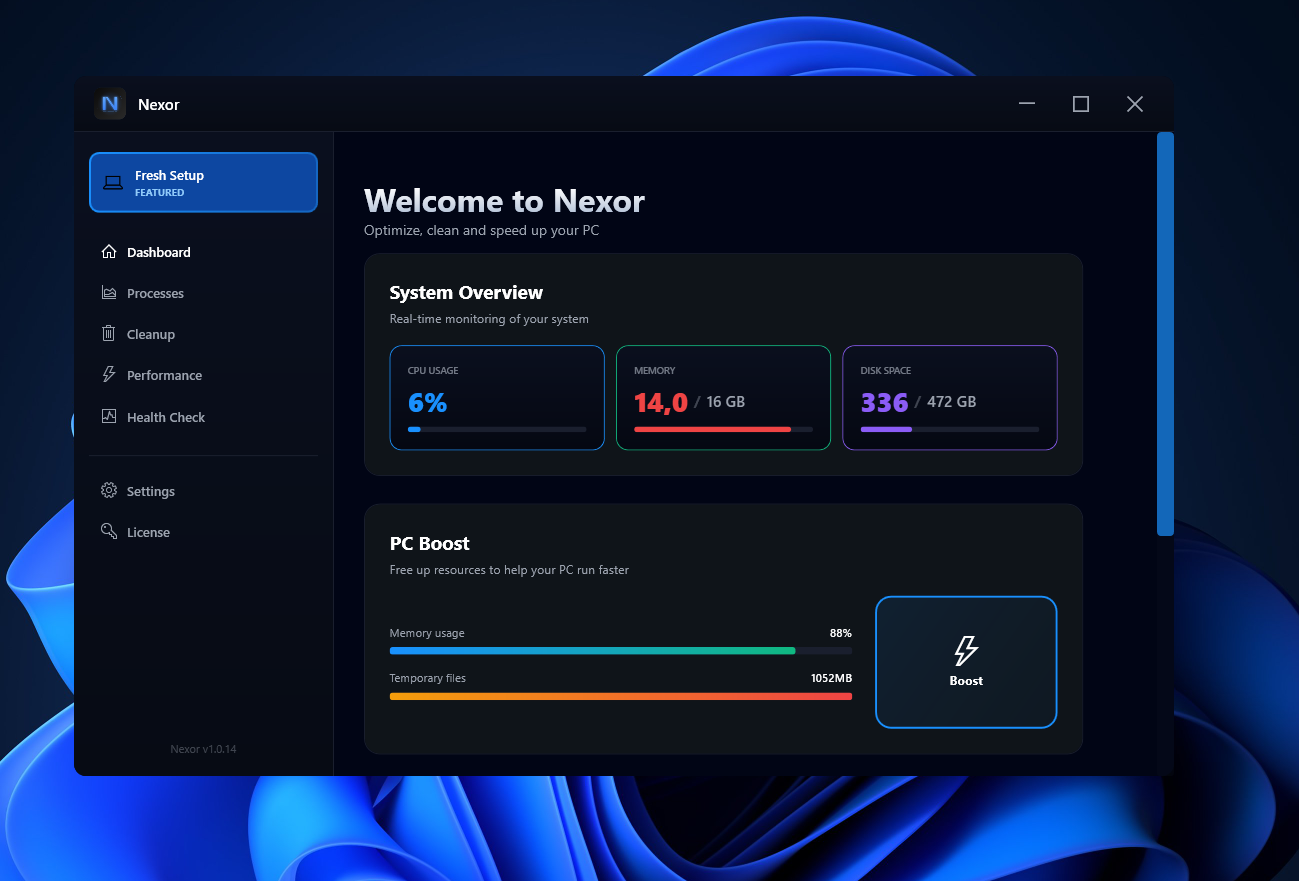Click the CPU usage progress bar

[x=497, y=429]
